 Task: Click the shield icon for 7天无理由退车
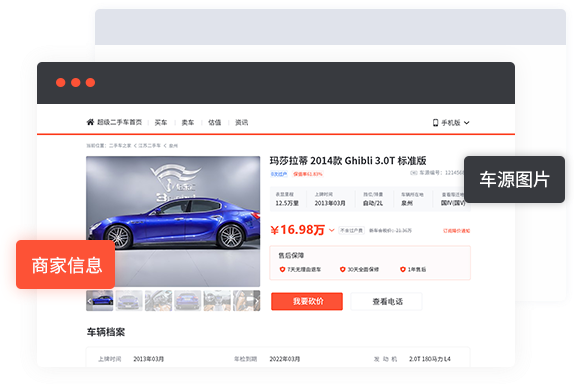click(282, 269)
